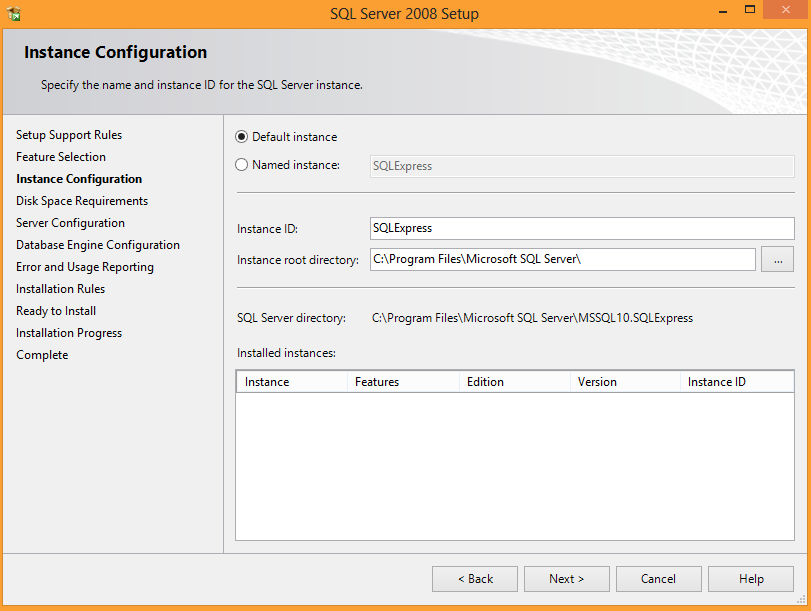Go to Setup Support Rules step

pos(69,135)
